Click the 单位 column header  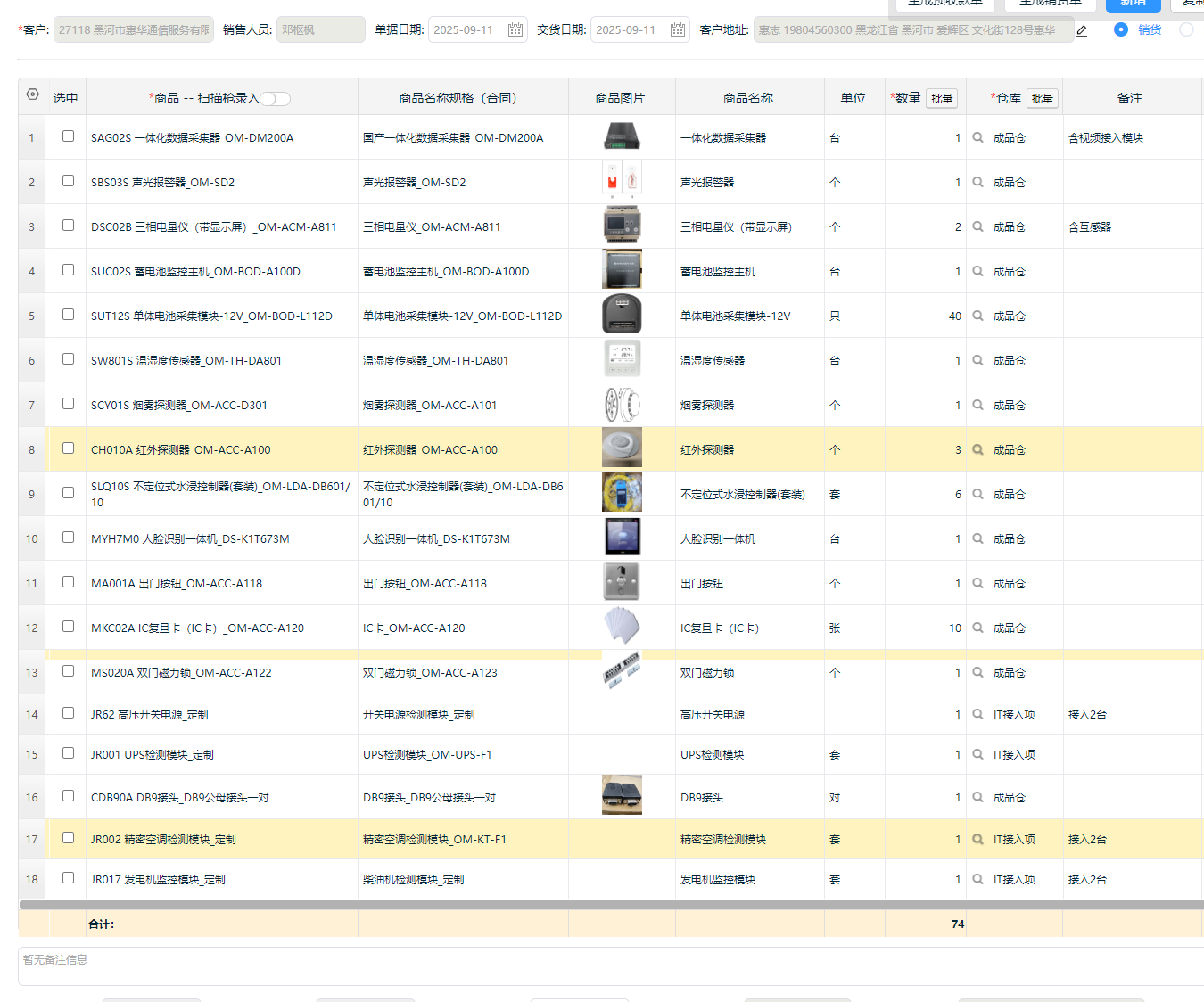click(x=854, y=98)
